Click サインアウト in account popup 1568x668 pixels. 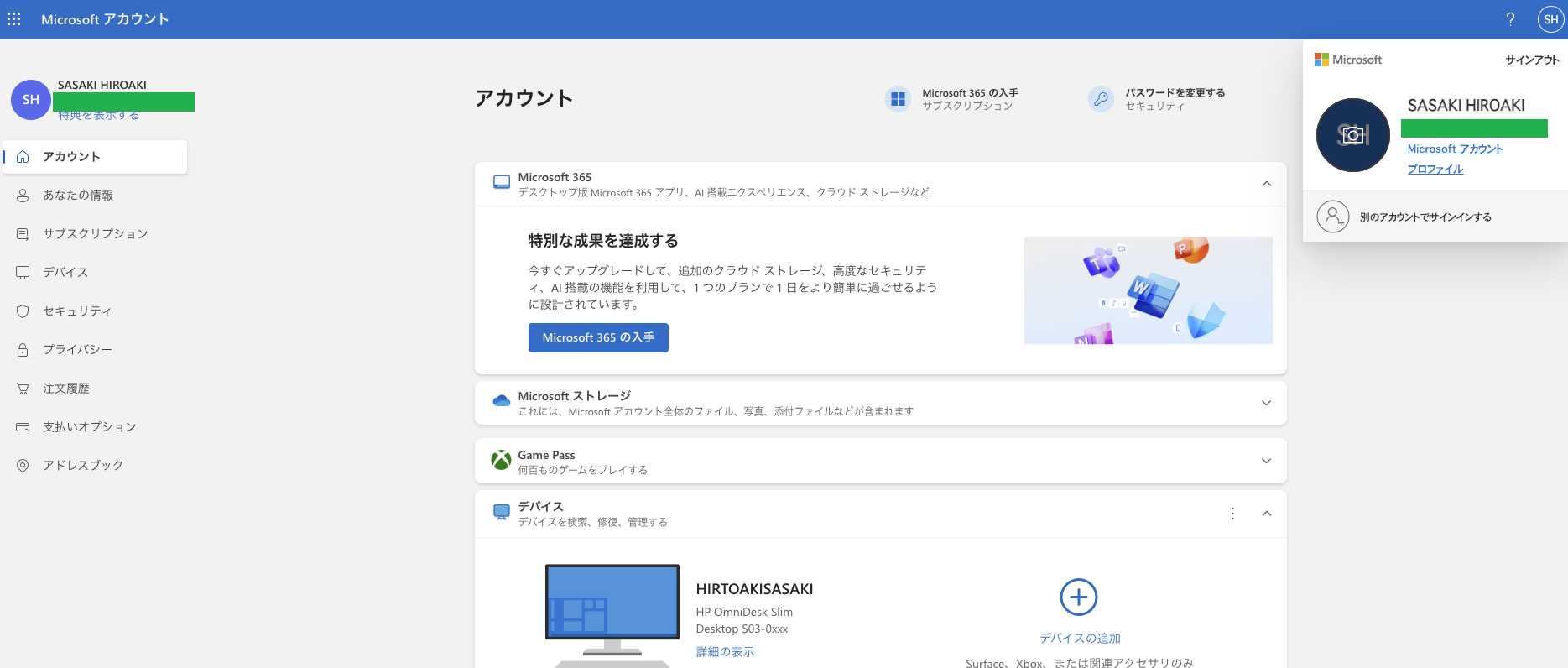(1532, 60)
